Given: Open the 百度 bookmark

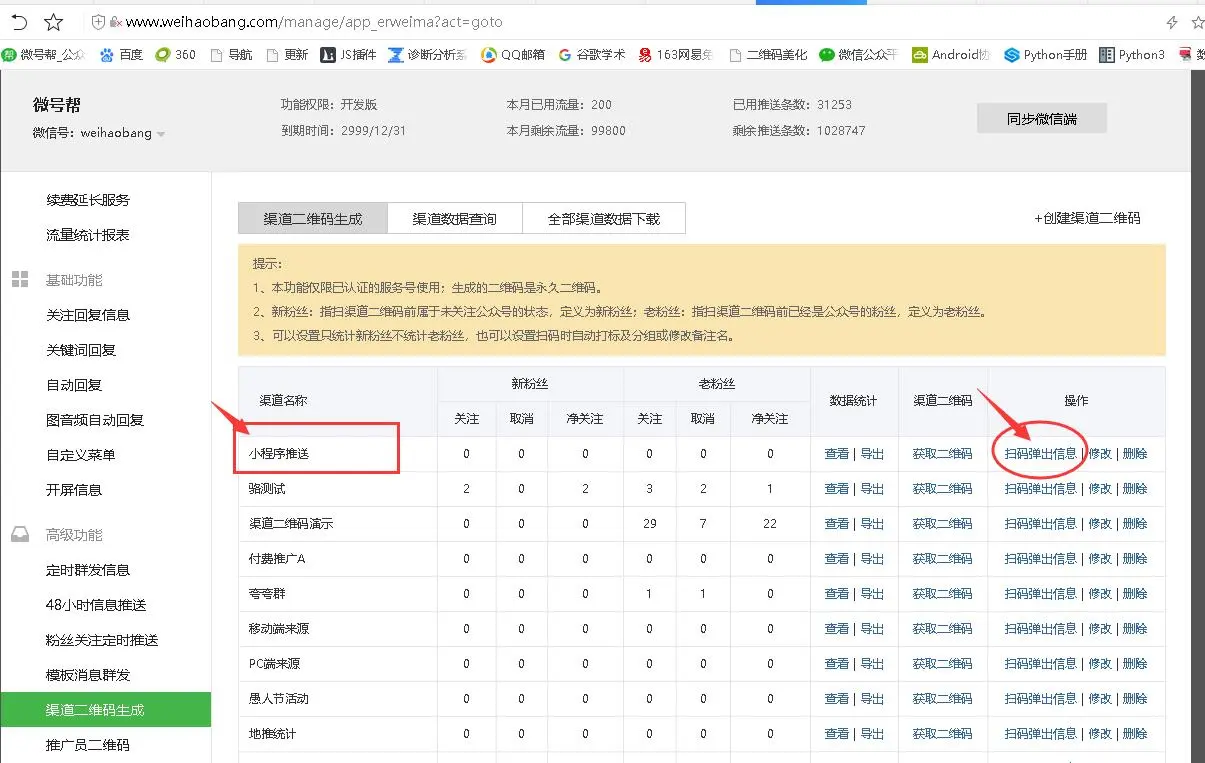Looking at the screenshot, I should [121, 55].
